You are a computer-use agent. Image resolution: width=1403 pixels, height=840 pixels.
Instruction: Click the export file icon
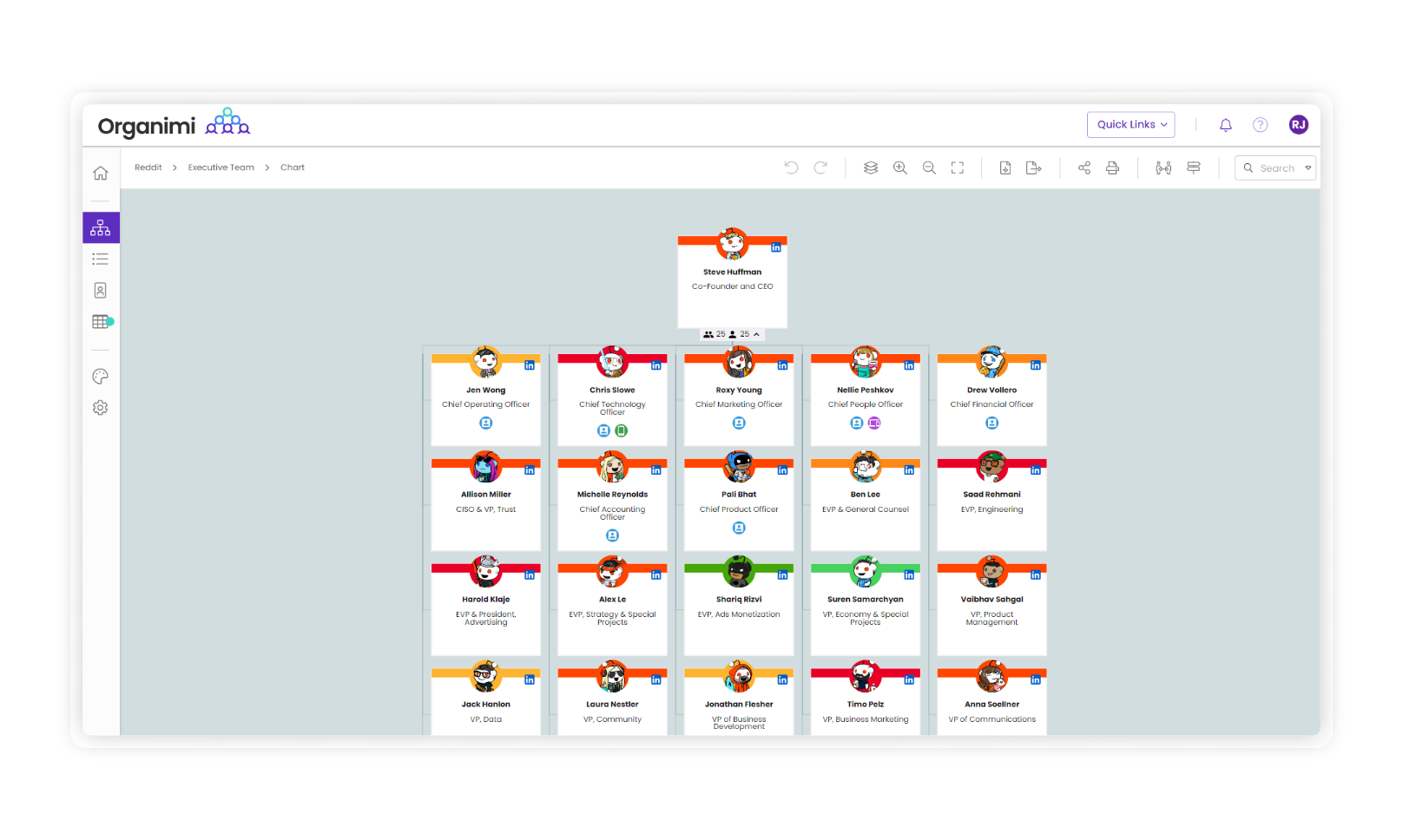[1033, 167]
